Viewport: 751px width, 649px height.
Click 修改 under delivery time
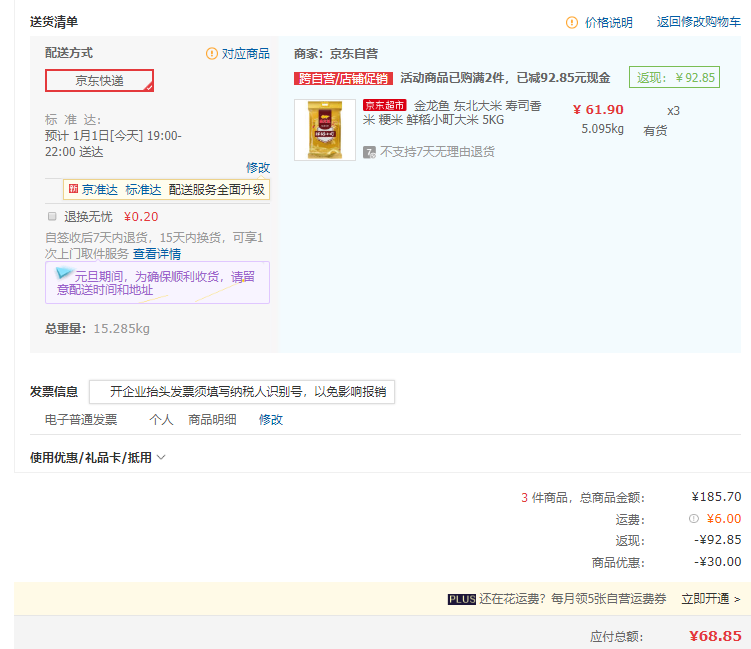point(258,168)
